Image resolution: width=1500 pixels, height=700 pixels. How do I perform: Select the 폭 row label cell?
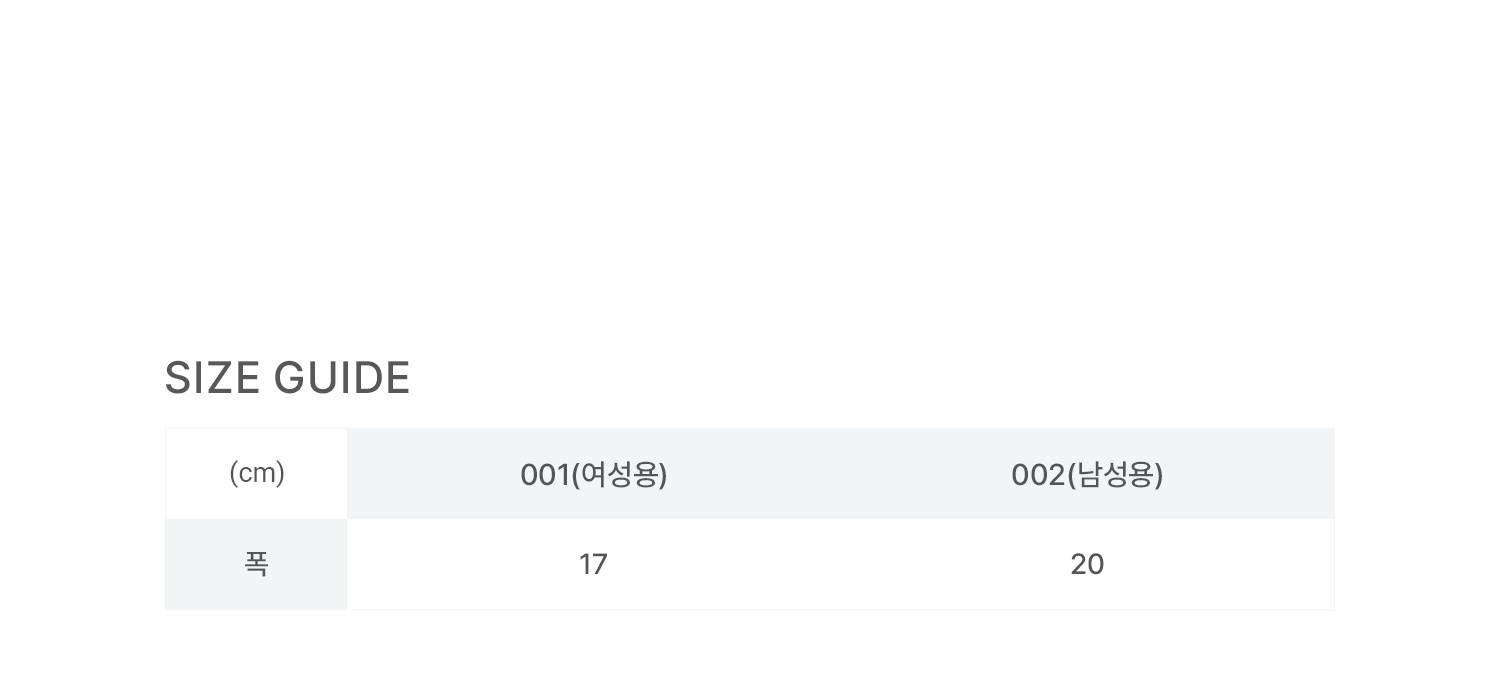tap(257, 564)
